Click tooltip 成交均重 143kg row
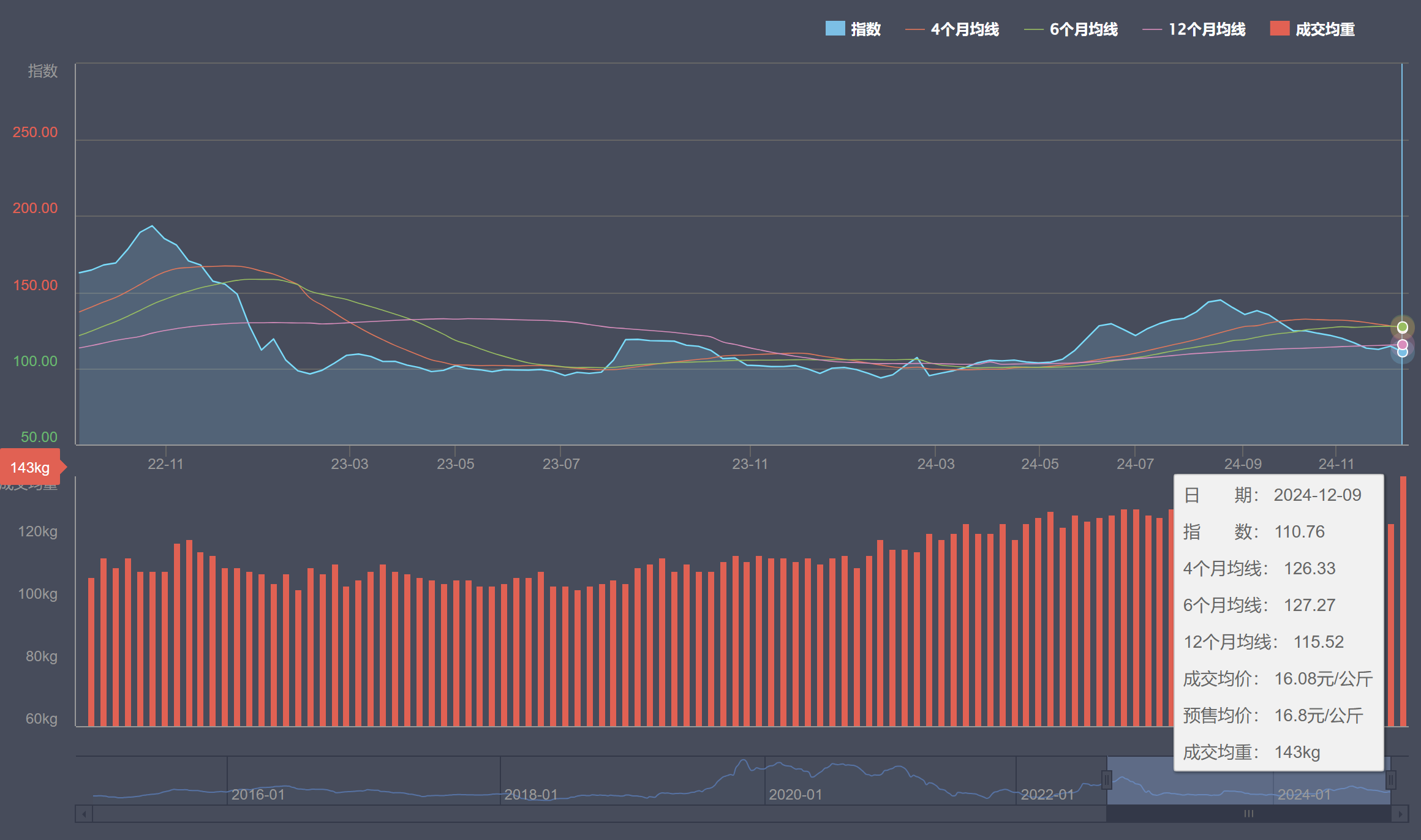This screenshot has width=1421, height=840. pos(1251,752)
